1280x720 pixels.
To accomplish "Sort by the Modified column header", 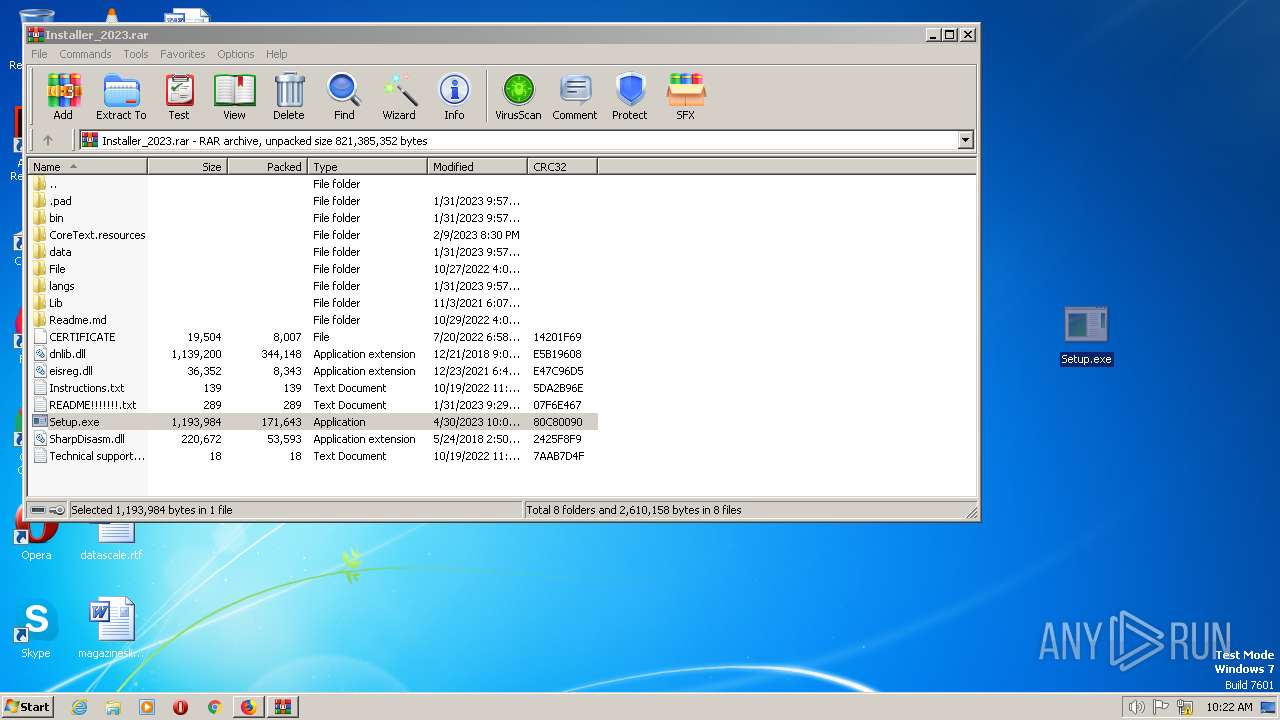I will [478, 166].
